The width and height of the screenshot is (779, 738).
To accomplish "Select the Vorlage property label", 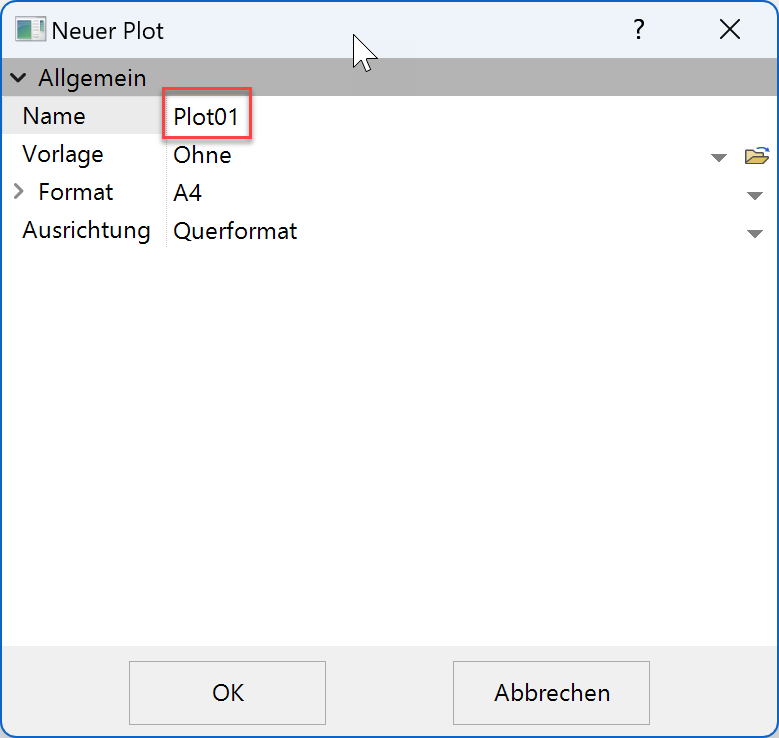I will (62, 154).
